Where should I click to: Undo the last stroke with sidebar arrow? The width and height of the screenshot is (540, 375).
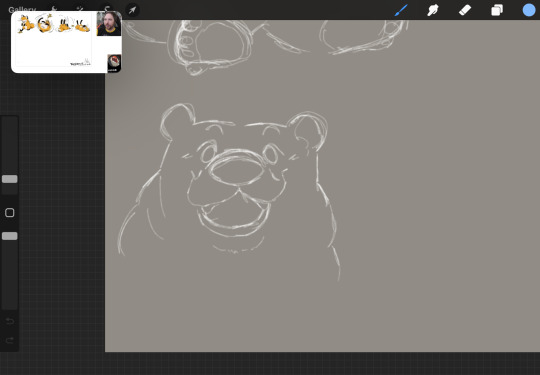point(10,321)
